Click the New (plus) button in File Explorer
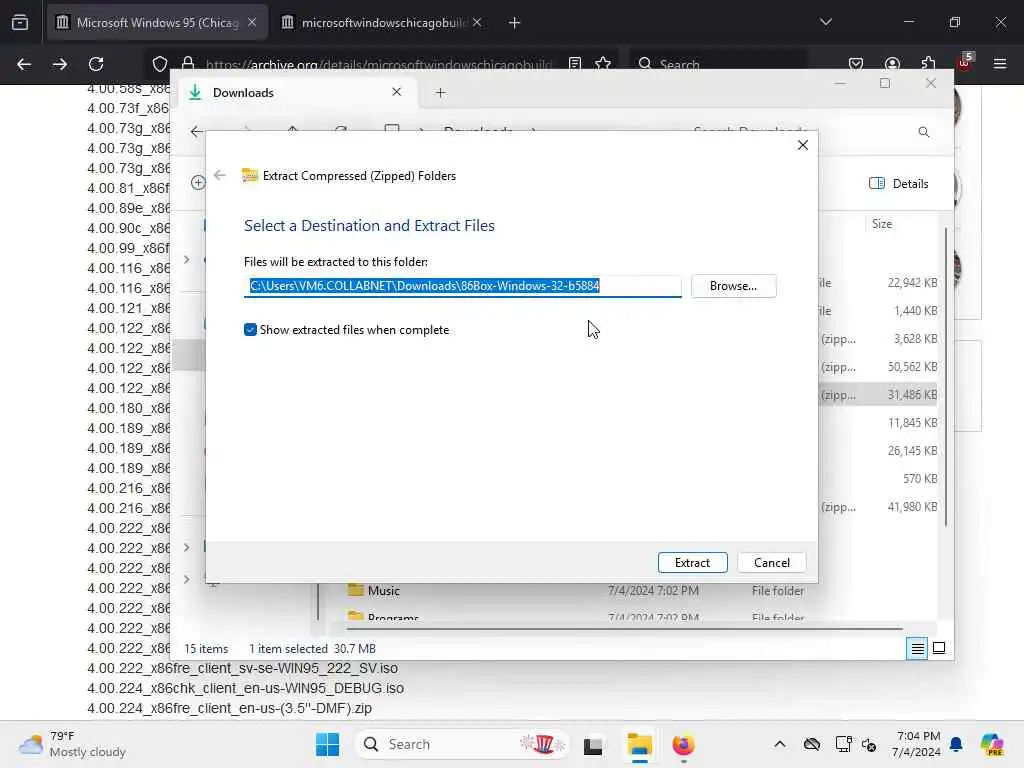This screenshot has height=768, width=1024. pos(197,183)
